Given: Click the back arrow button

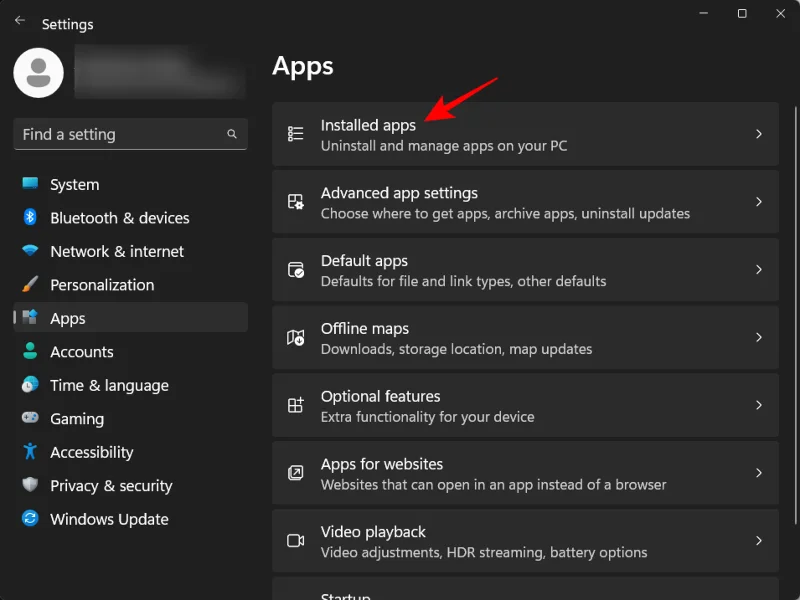Looking at the screenshot, I should point(19,20).
